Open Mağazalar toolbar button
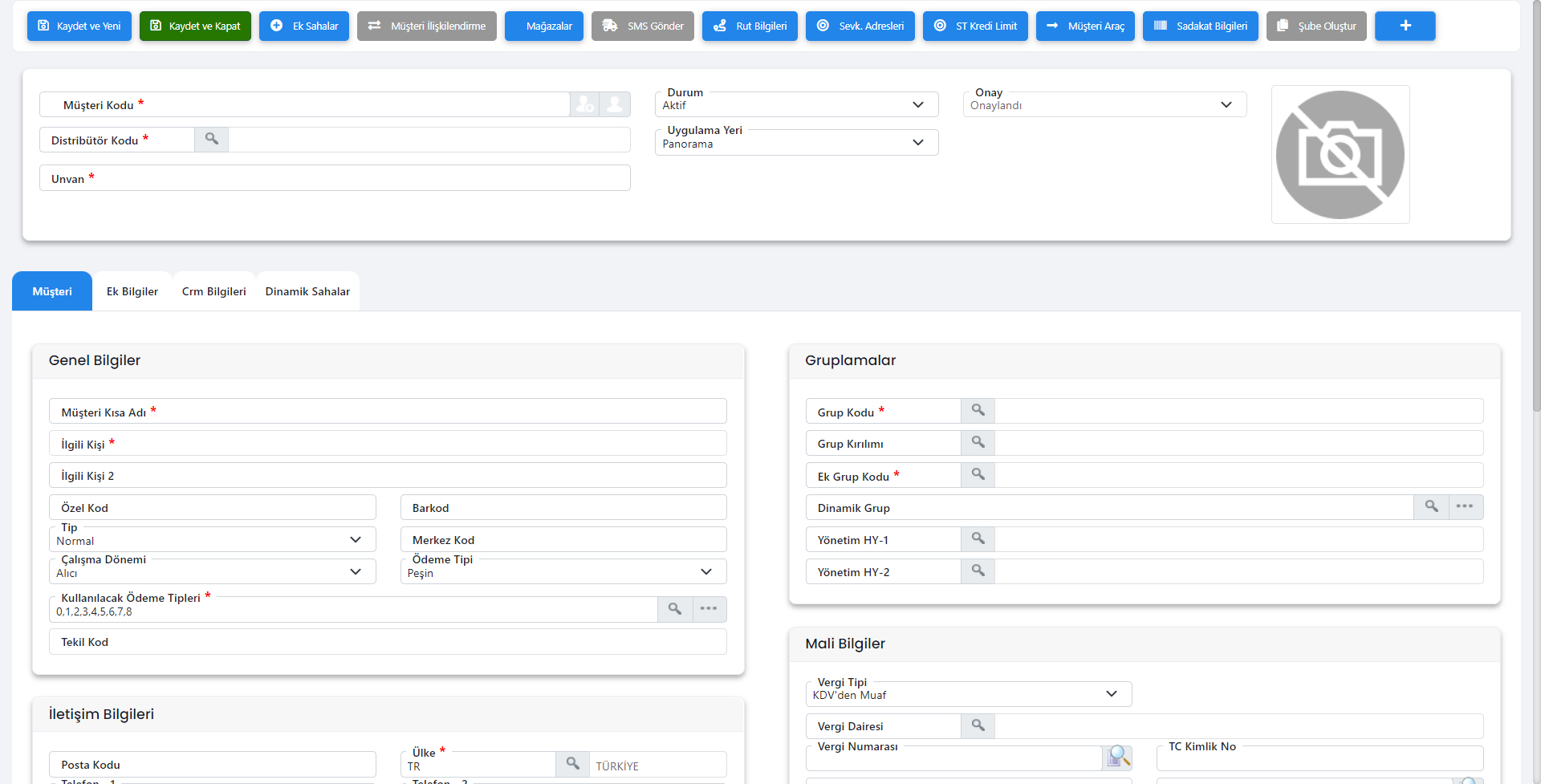This screenshot has height=784, width=1541. [544, 26]
